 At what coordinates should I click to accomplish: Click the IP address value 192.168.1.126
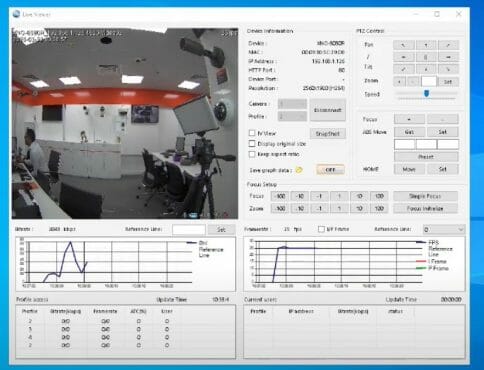[x=328, y=61]
